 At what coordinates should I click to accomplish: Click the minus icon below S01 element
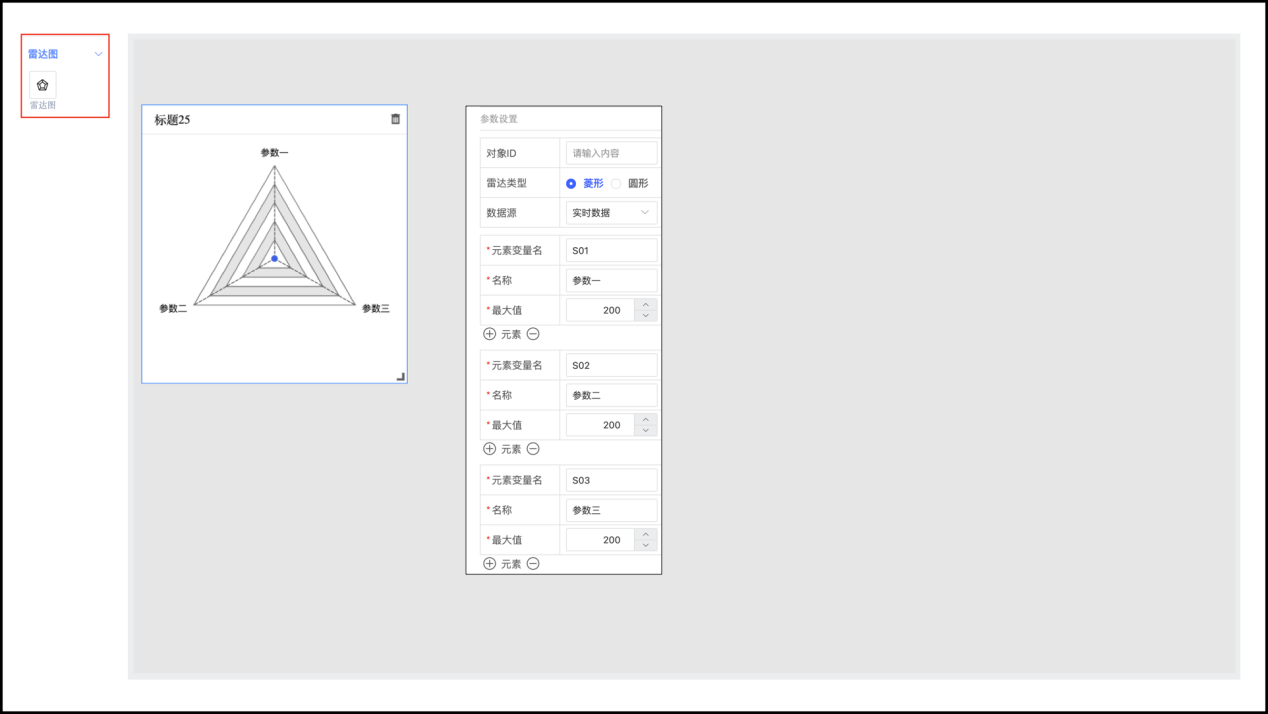point(533,334)
